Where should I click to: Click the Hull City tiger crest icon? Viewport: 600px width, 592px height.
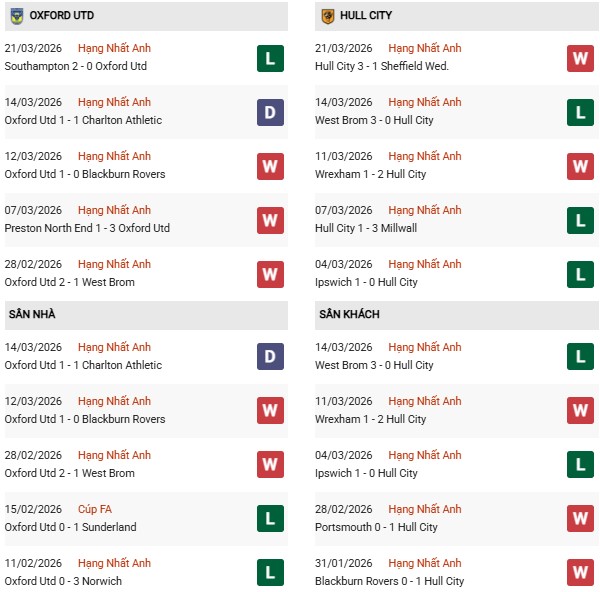[x=327, y=16]
